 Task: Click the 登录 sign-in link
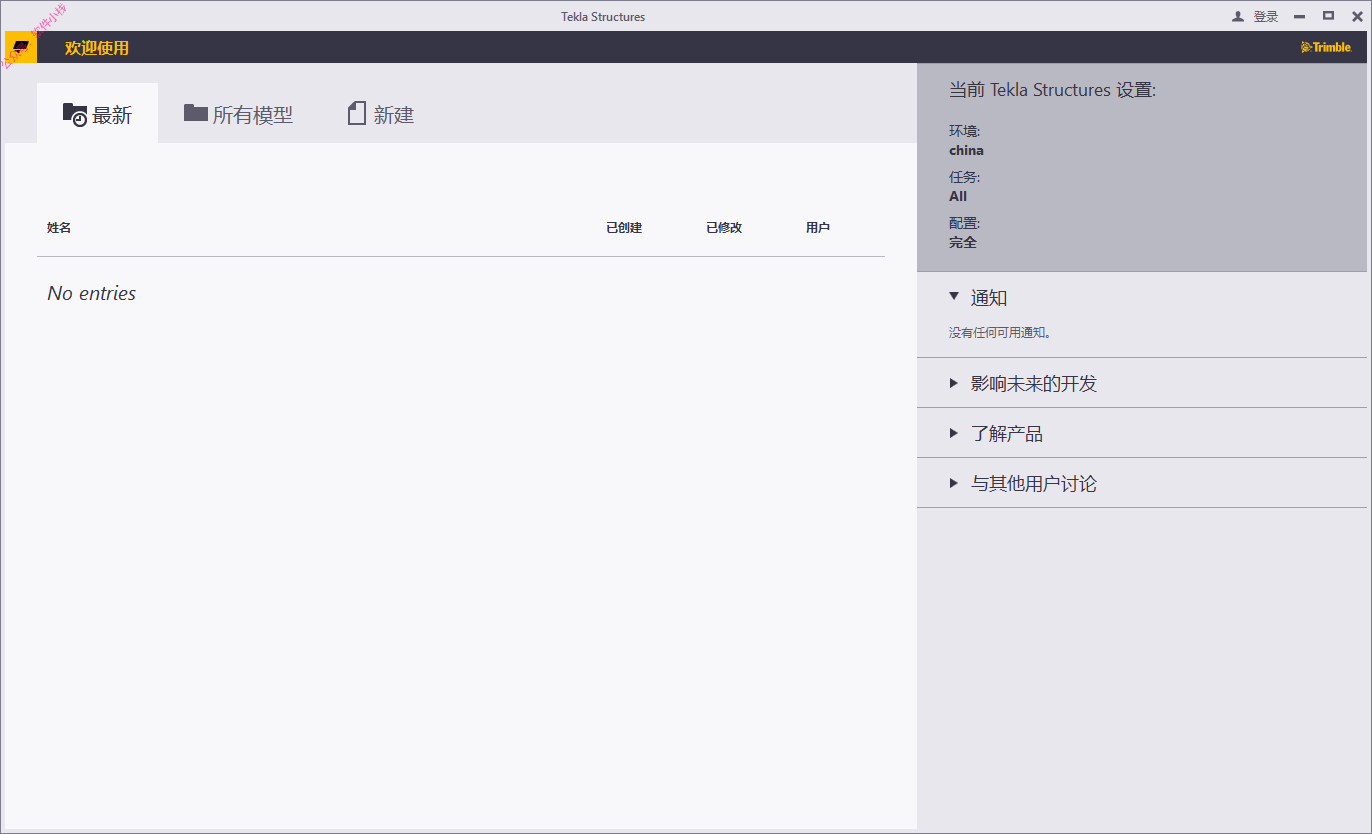tap(1266, 16)
